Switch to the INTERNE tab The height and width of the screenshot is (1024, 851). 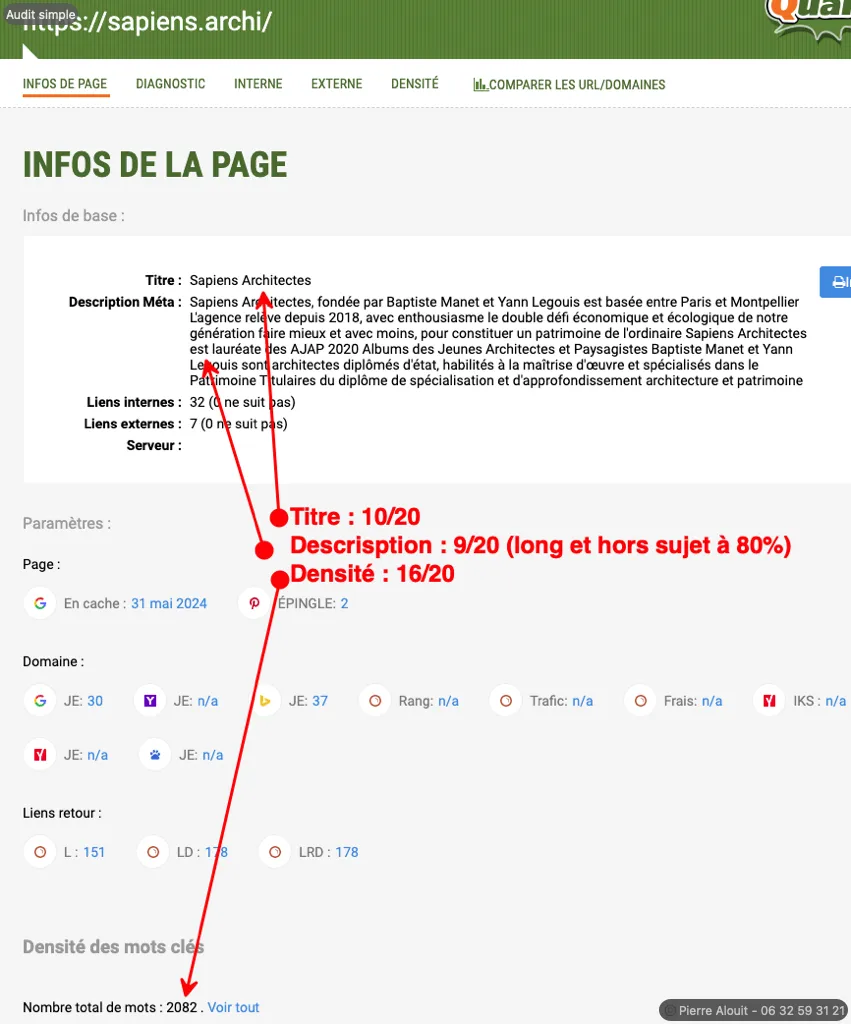(258, 84)
